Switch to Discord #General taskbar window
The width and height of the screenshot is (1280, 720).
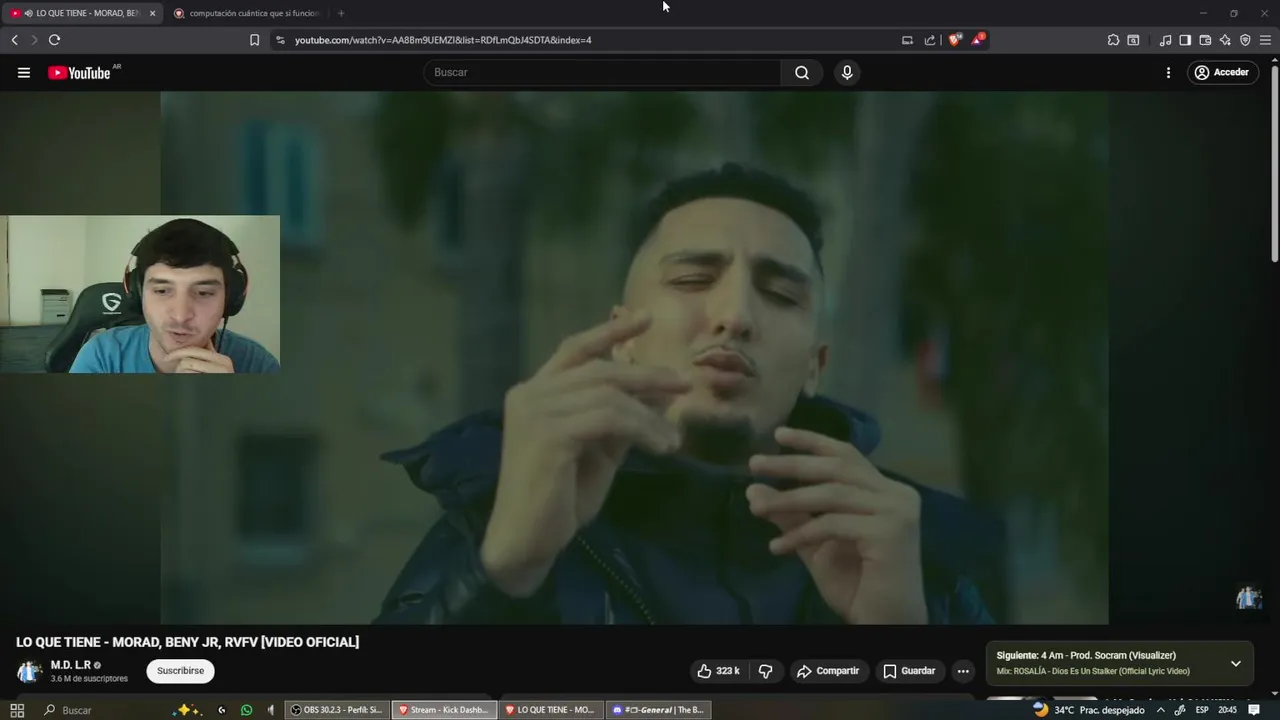click(659, 710)
